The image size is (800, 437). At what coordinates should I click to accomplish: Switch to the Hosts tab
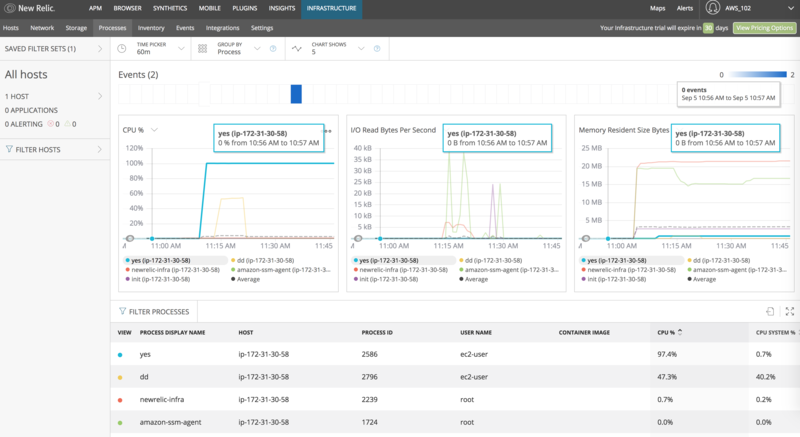click(x=11, y=28)
